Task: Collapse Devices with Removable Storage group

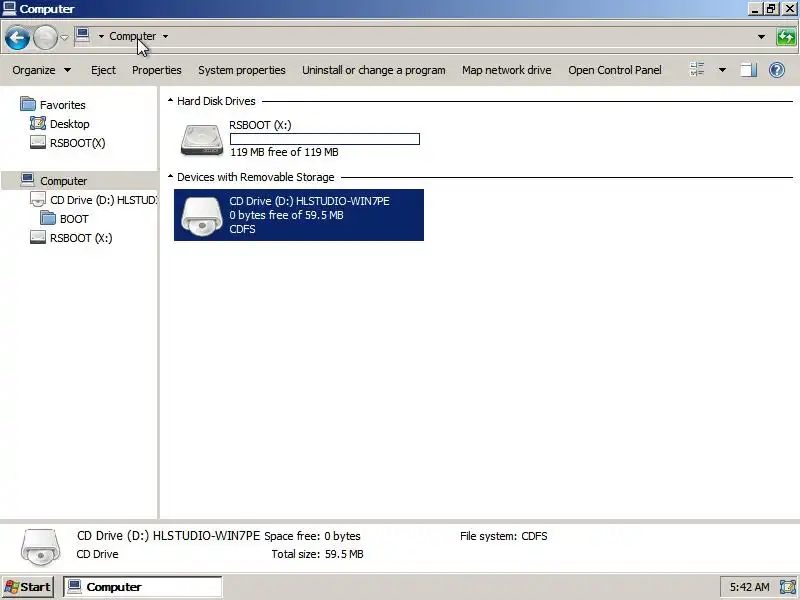Action: (x=170, y=177)
